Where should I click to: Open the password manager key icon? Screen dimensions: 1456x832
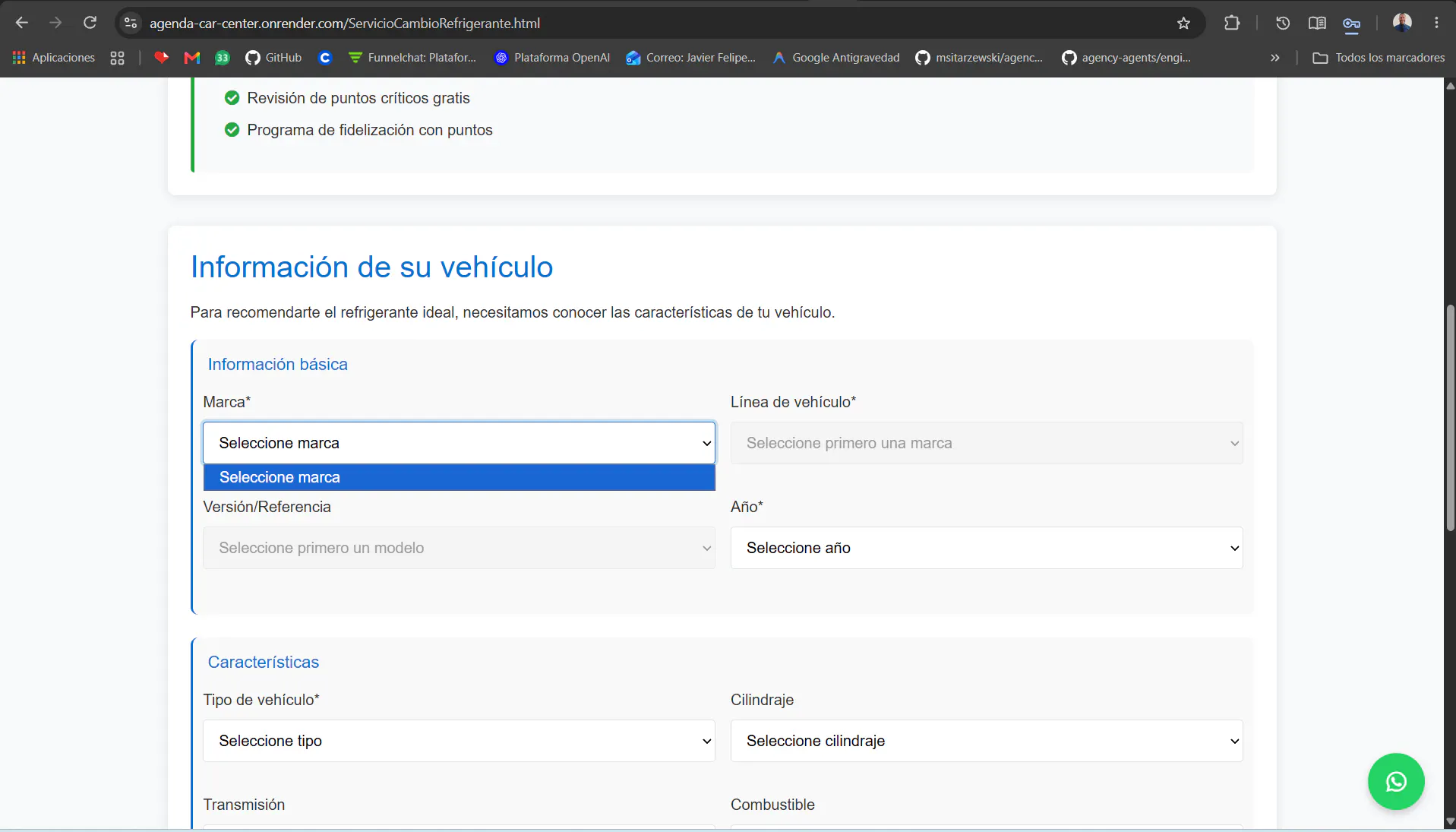click(x=1351, y=23)
